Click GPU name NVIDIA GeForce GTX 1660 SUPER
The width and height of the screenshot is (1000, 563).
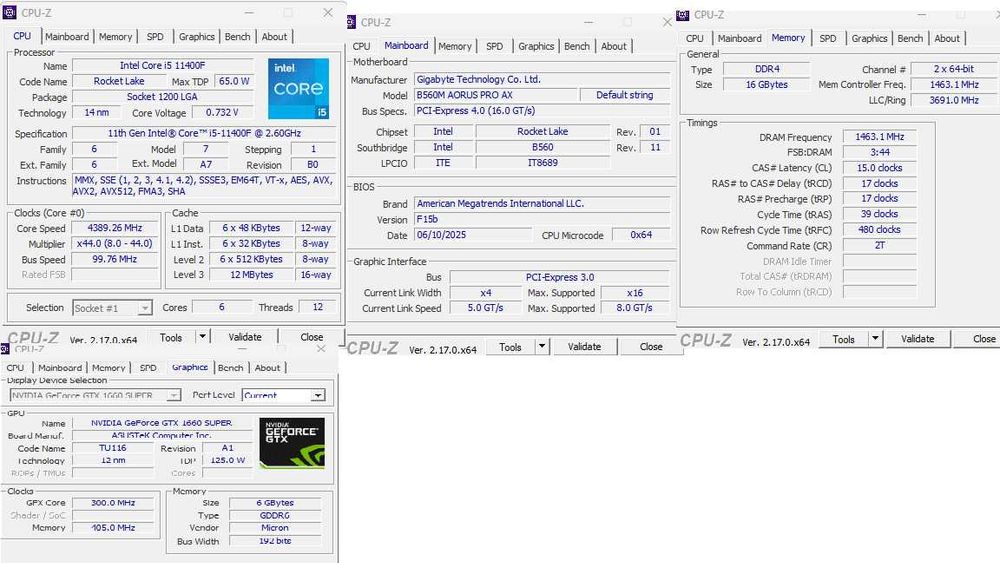point(161,423)
